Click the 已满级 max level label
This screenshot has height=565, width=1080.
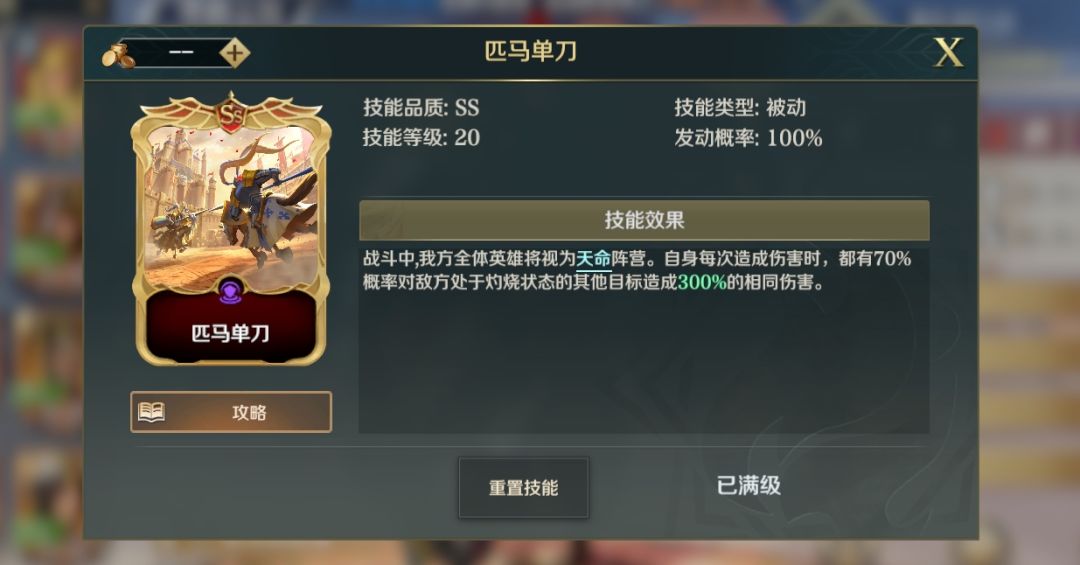coord(749,486)
